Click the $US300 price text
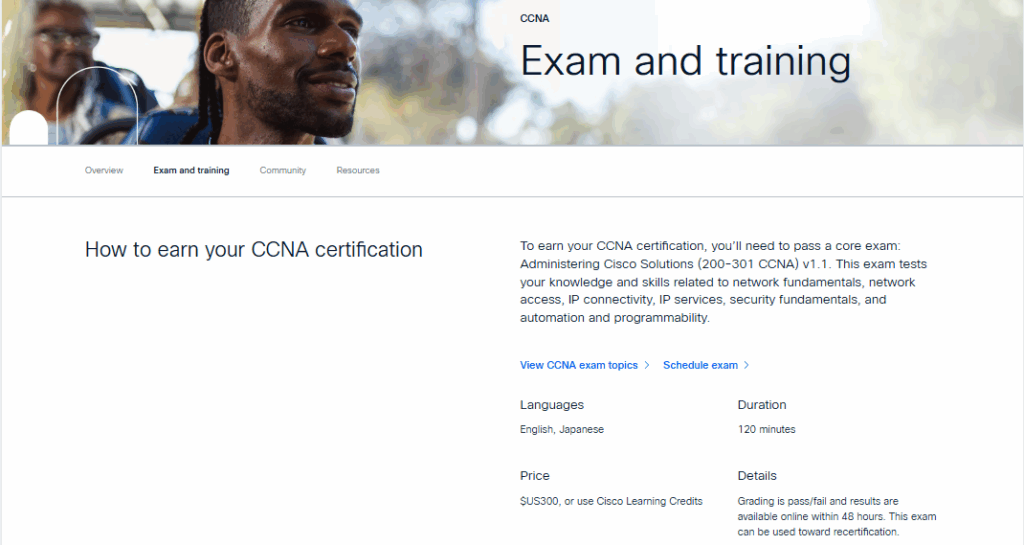 [611, 501]
